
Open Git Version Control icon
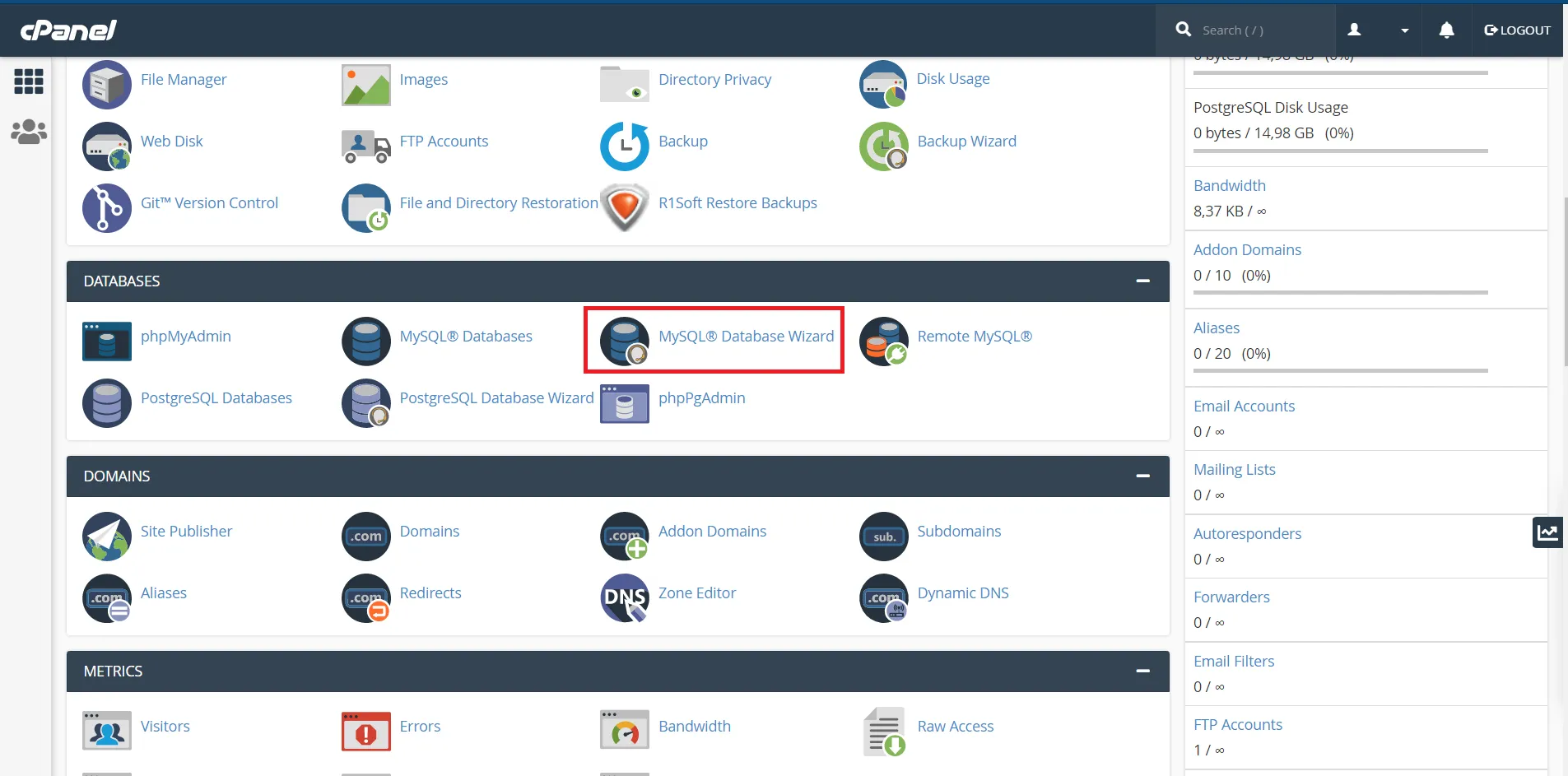point(107,207)
